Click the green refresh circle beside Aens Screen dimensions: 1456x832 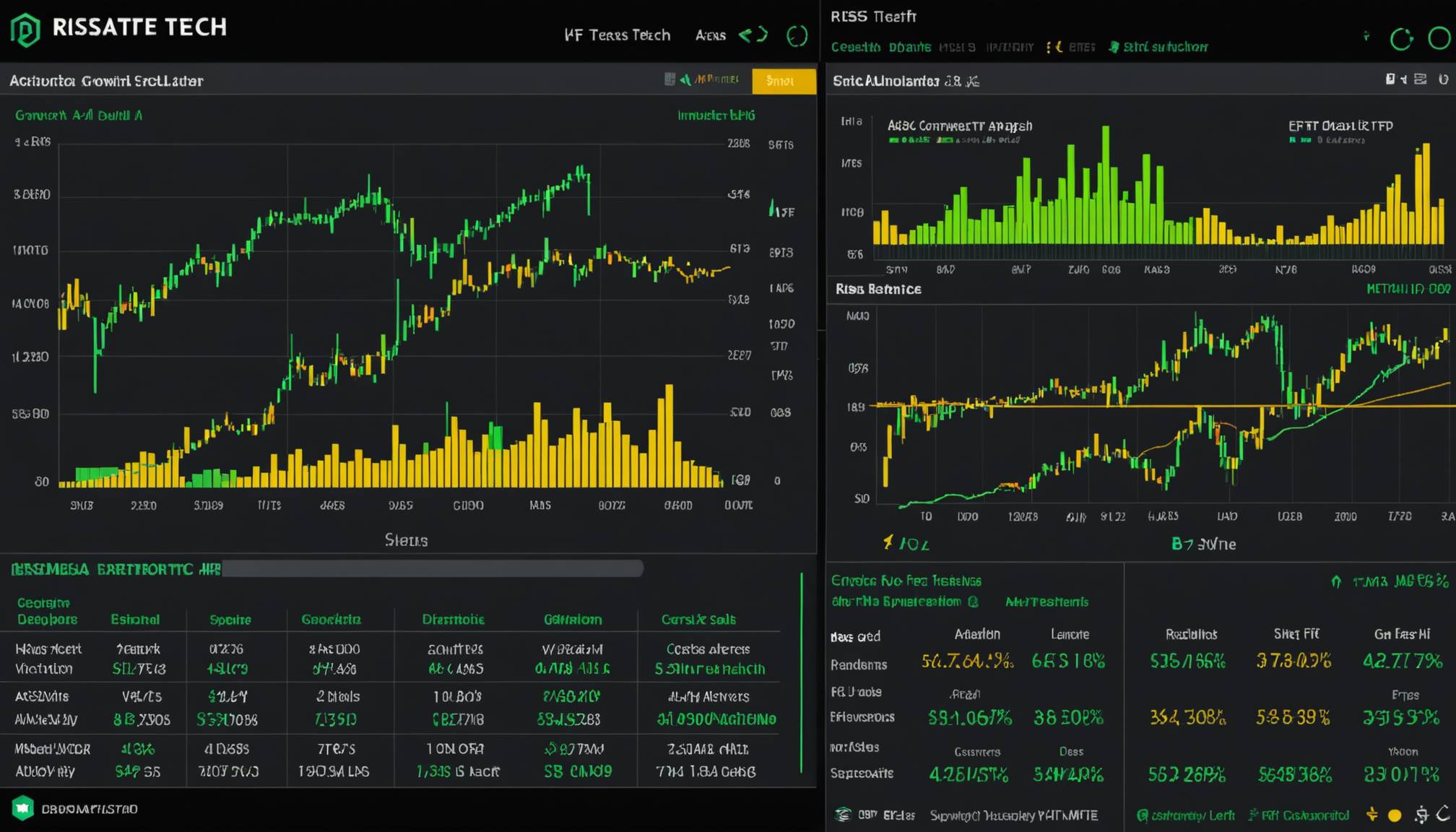(x=797, y=35)
